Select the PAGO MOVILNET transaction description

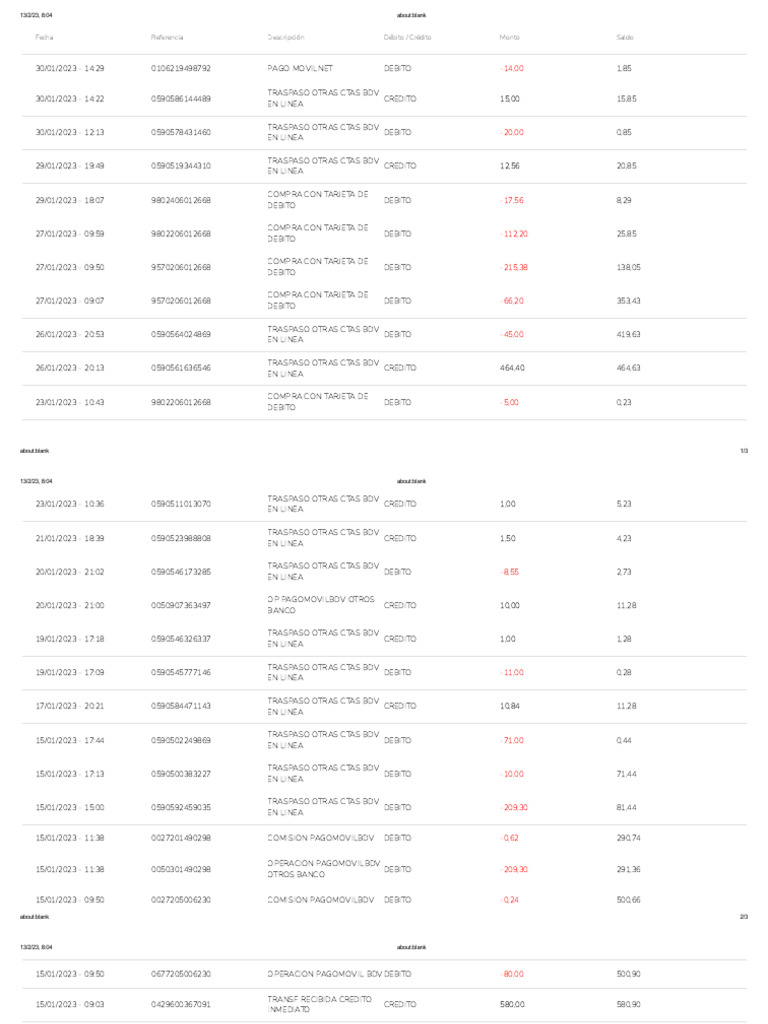click(300, 68)
